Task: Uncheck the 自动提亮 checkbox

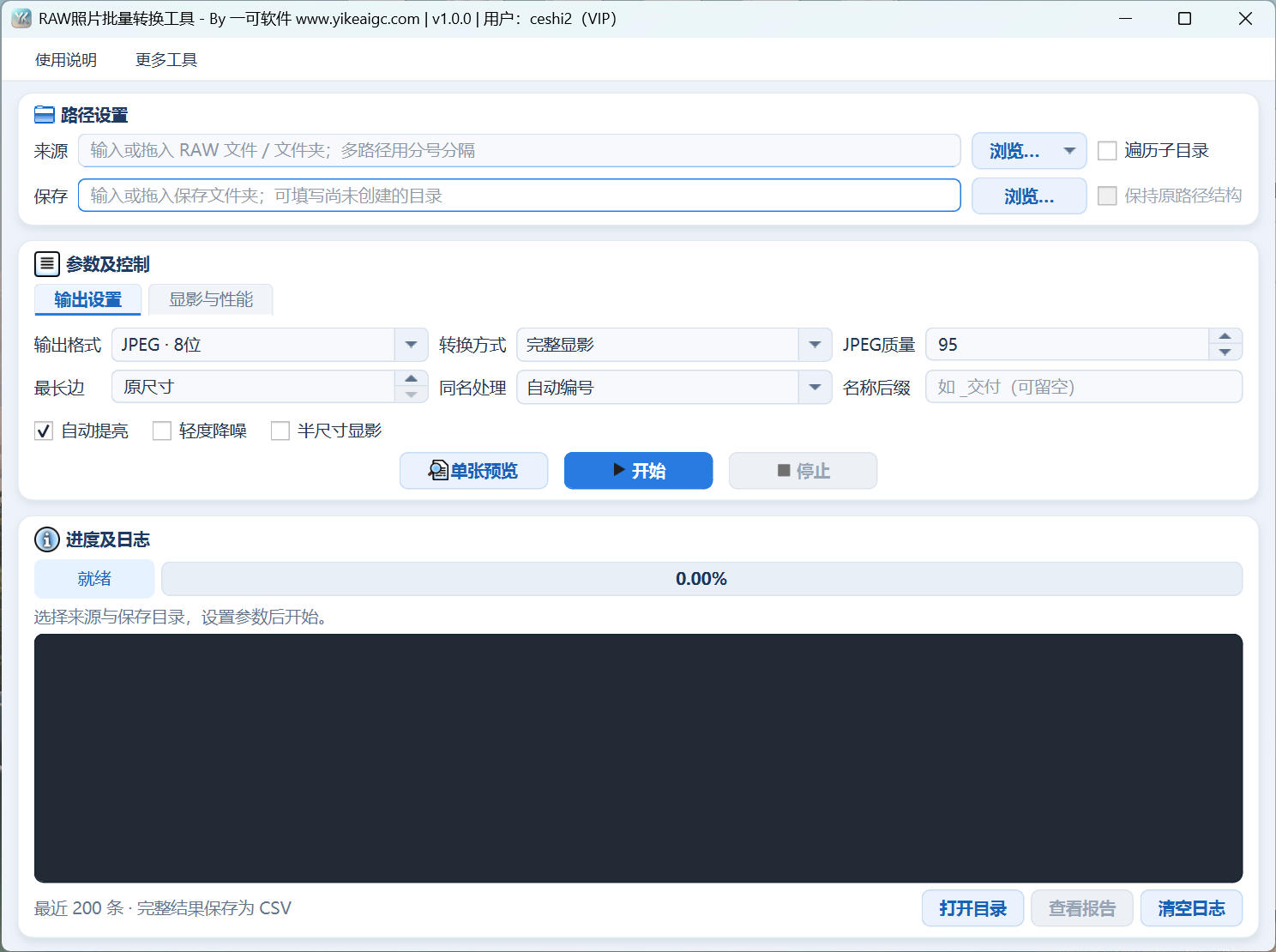Action: click(44, 431)
